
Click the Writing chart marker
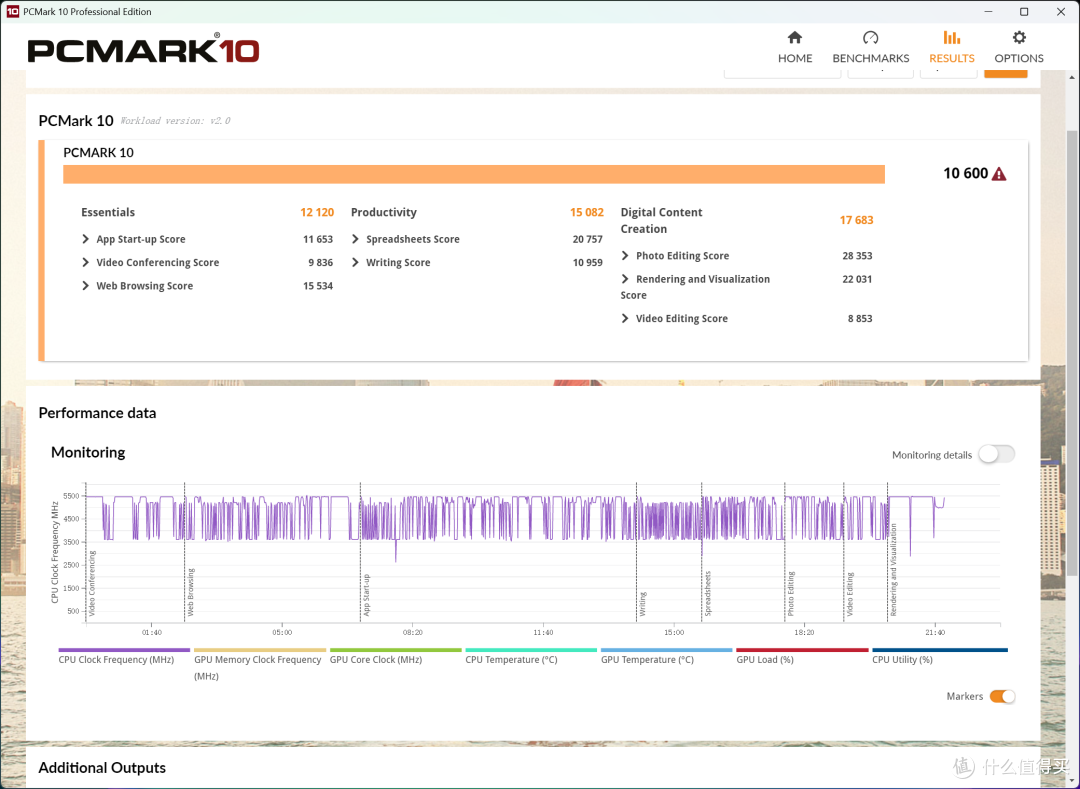[643, 604]
